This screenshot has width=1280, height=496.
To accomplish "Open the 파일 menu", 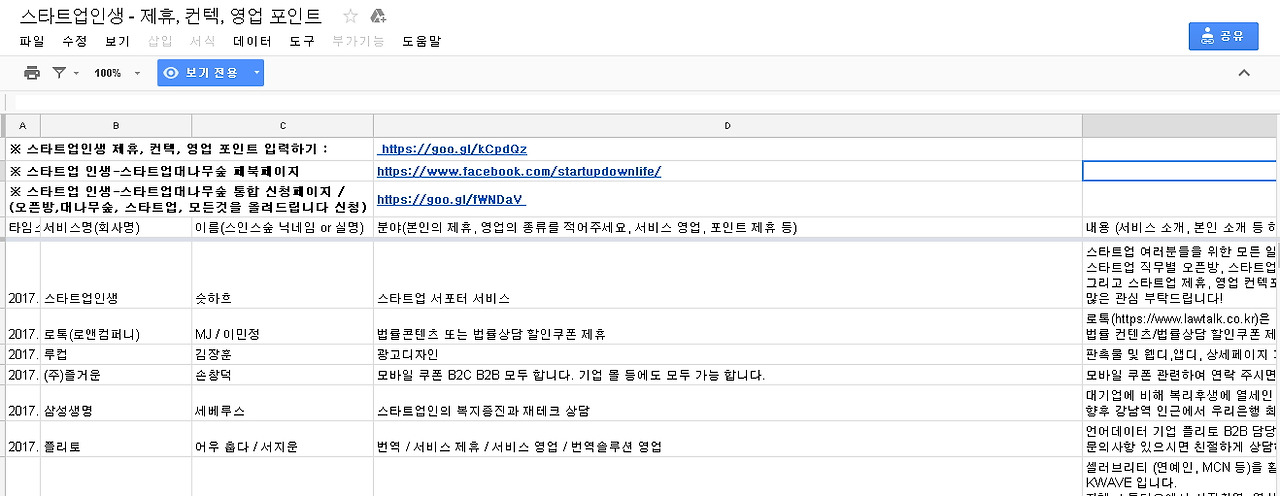I will 32,41.
